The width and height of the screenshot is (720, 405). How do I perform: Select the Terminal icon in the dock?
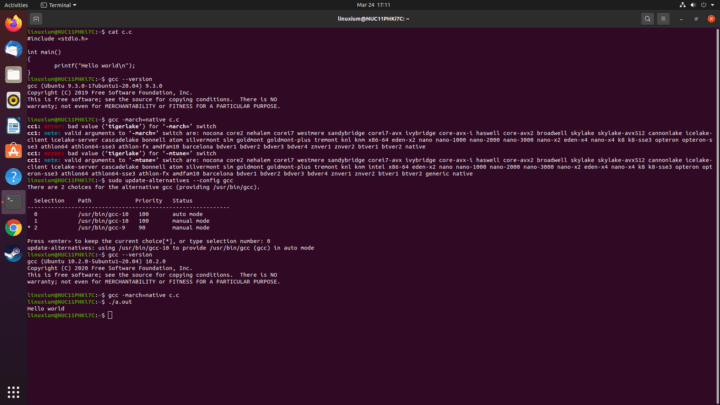pyautogui.click(x=13, y=202)
